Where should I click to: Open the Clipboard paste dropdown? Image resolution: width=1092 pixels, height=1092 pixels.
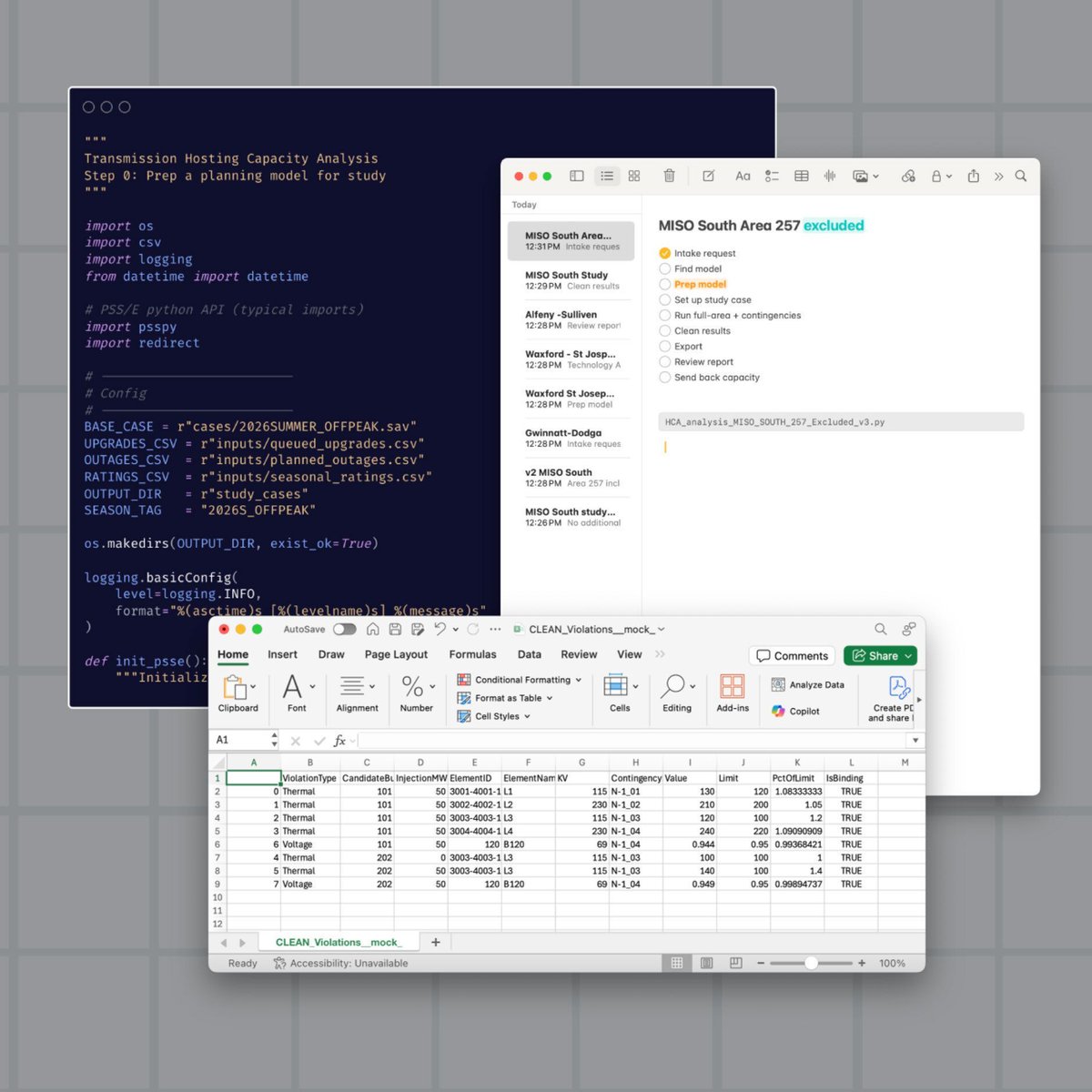click(x=253, y=686)
